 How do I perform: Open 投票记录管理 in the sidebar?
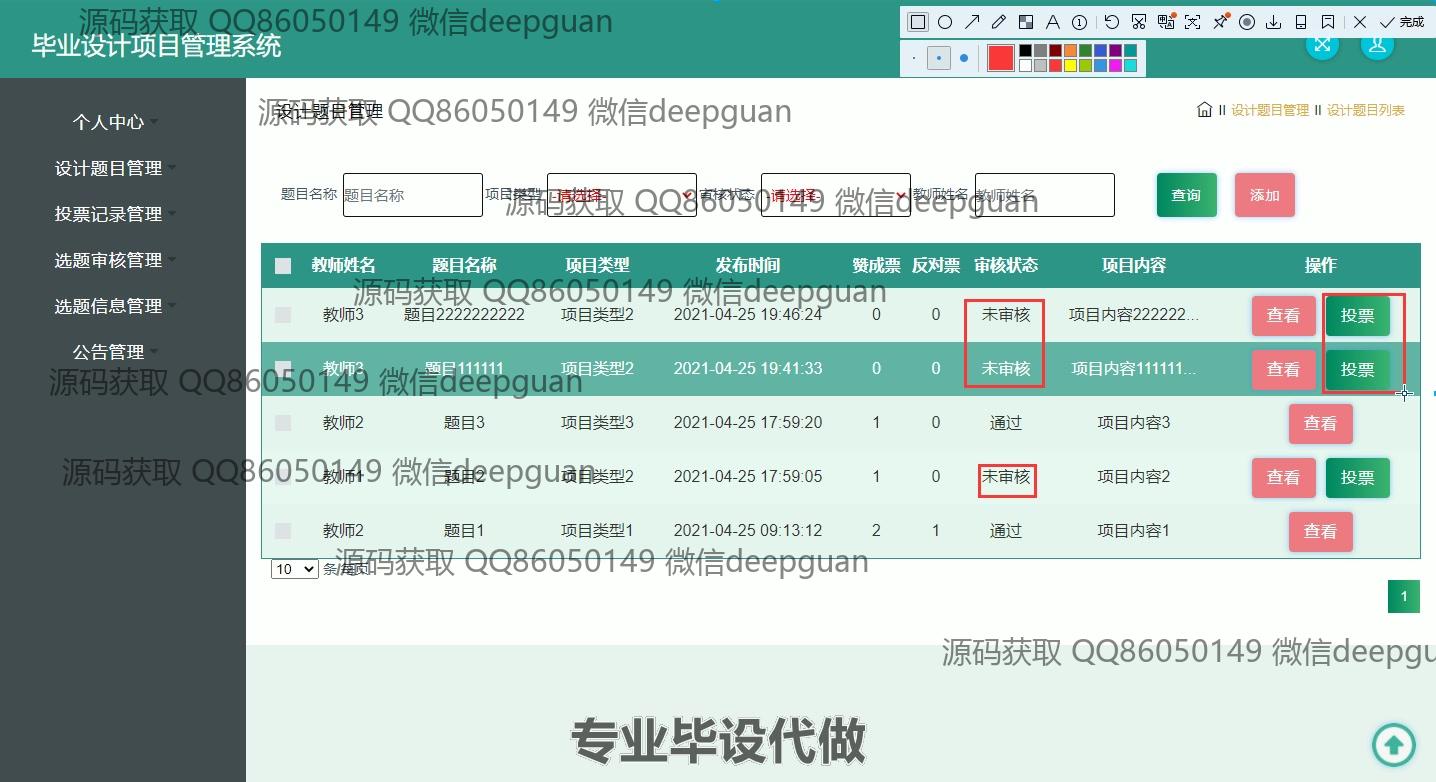point(109,214)
